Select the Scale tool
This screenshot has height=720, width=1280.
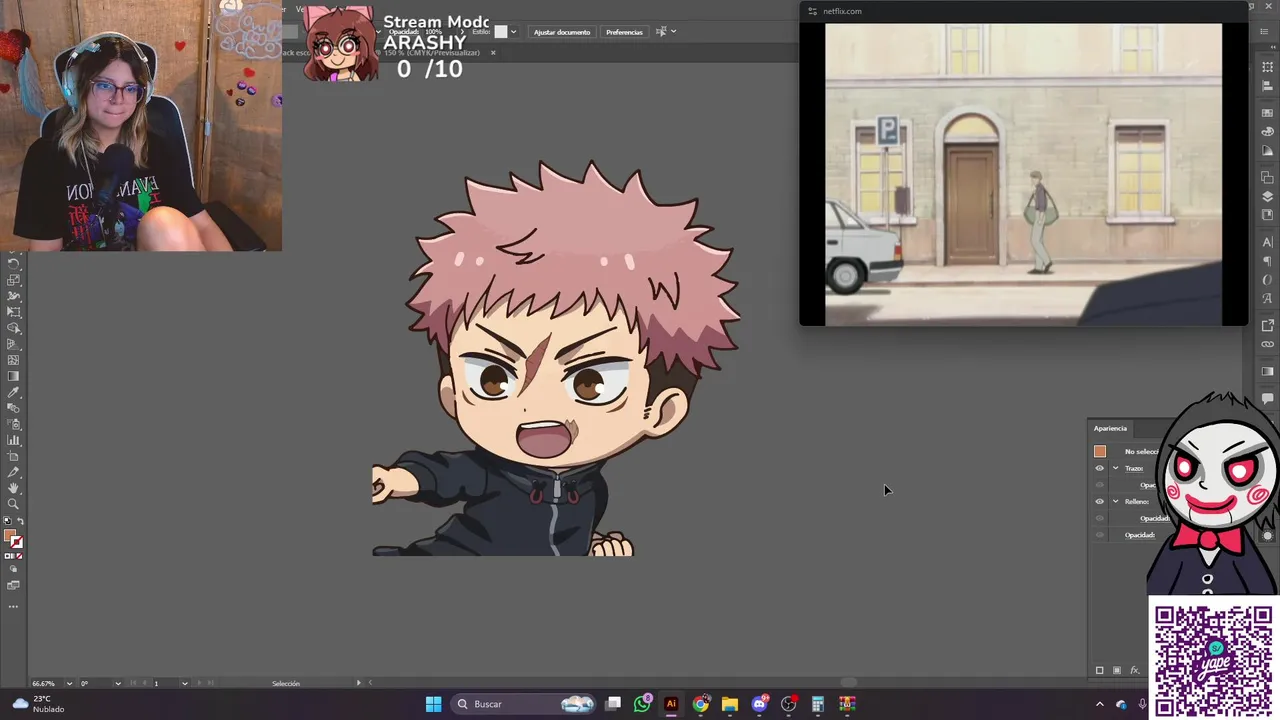pos(14,280)
